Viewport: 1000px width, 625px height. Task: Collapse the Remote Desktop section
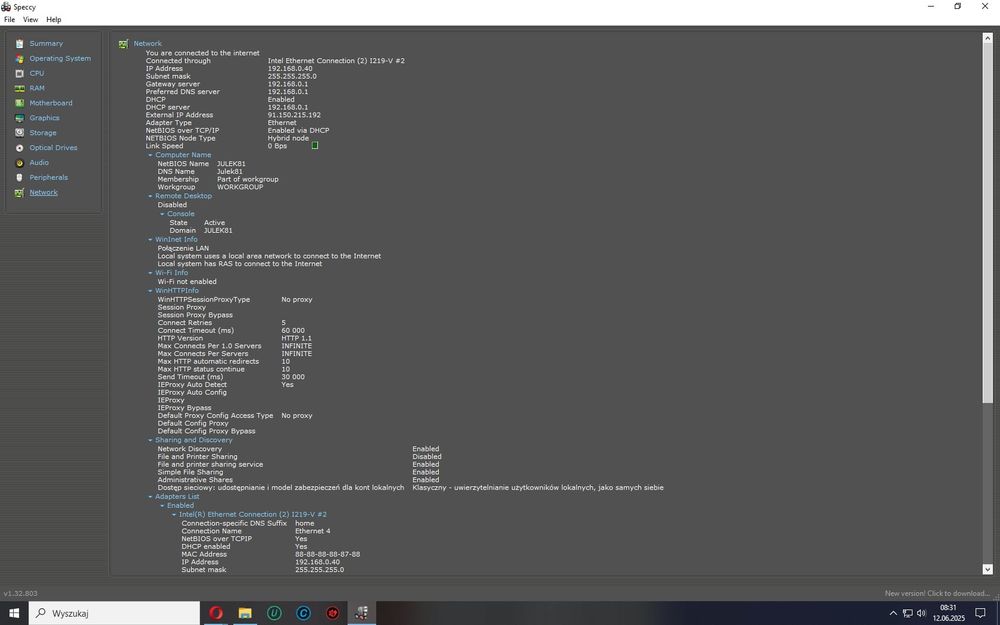click(151, 196)
